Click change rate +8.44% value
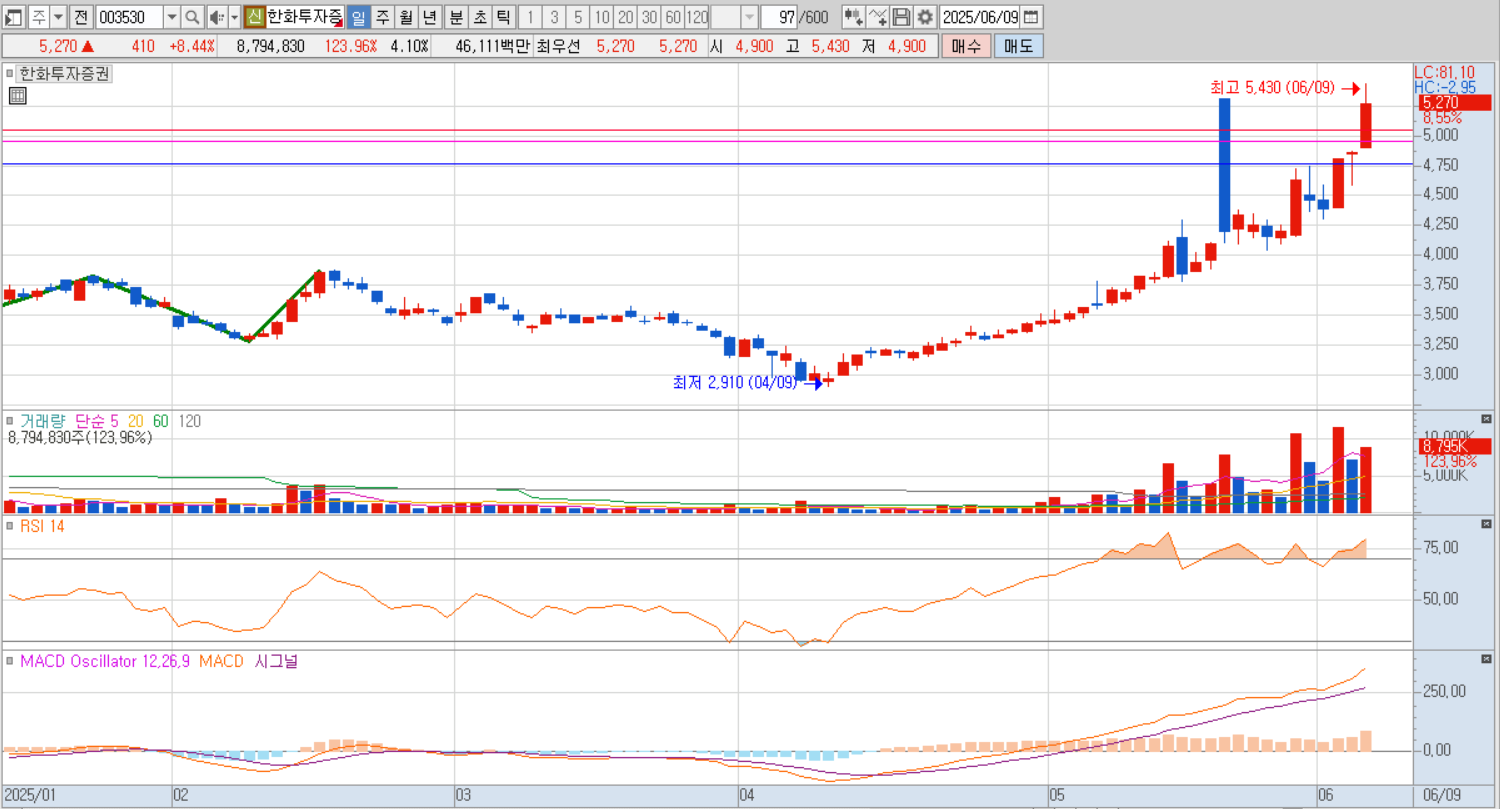Image resolution: width=1500 pixels, height=809 pixels. [191, 46]
